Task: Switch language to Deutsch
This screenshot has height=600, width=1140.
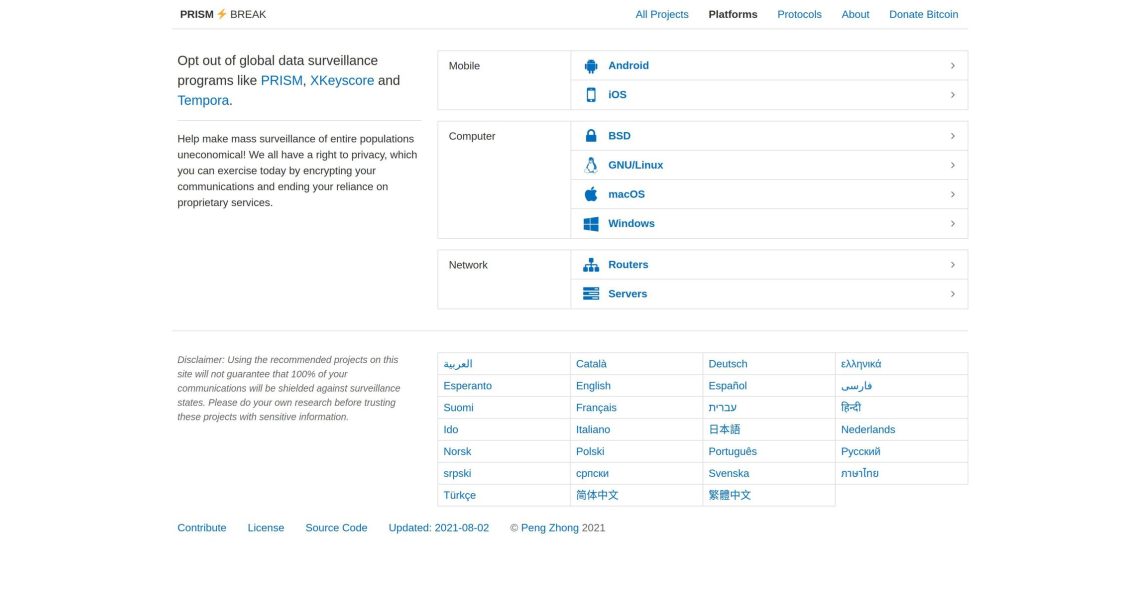Action: [727, 364]
